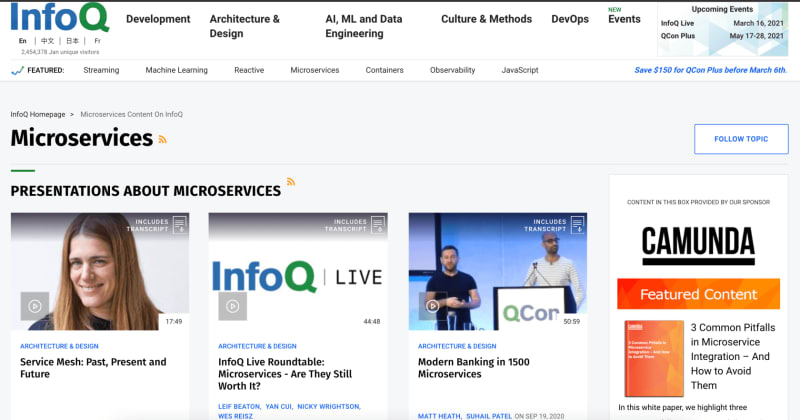
Task: Open AI, ML and Data Engineering menu
Action: click(x=364, y=26)
